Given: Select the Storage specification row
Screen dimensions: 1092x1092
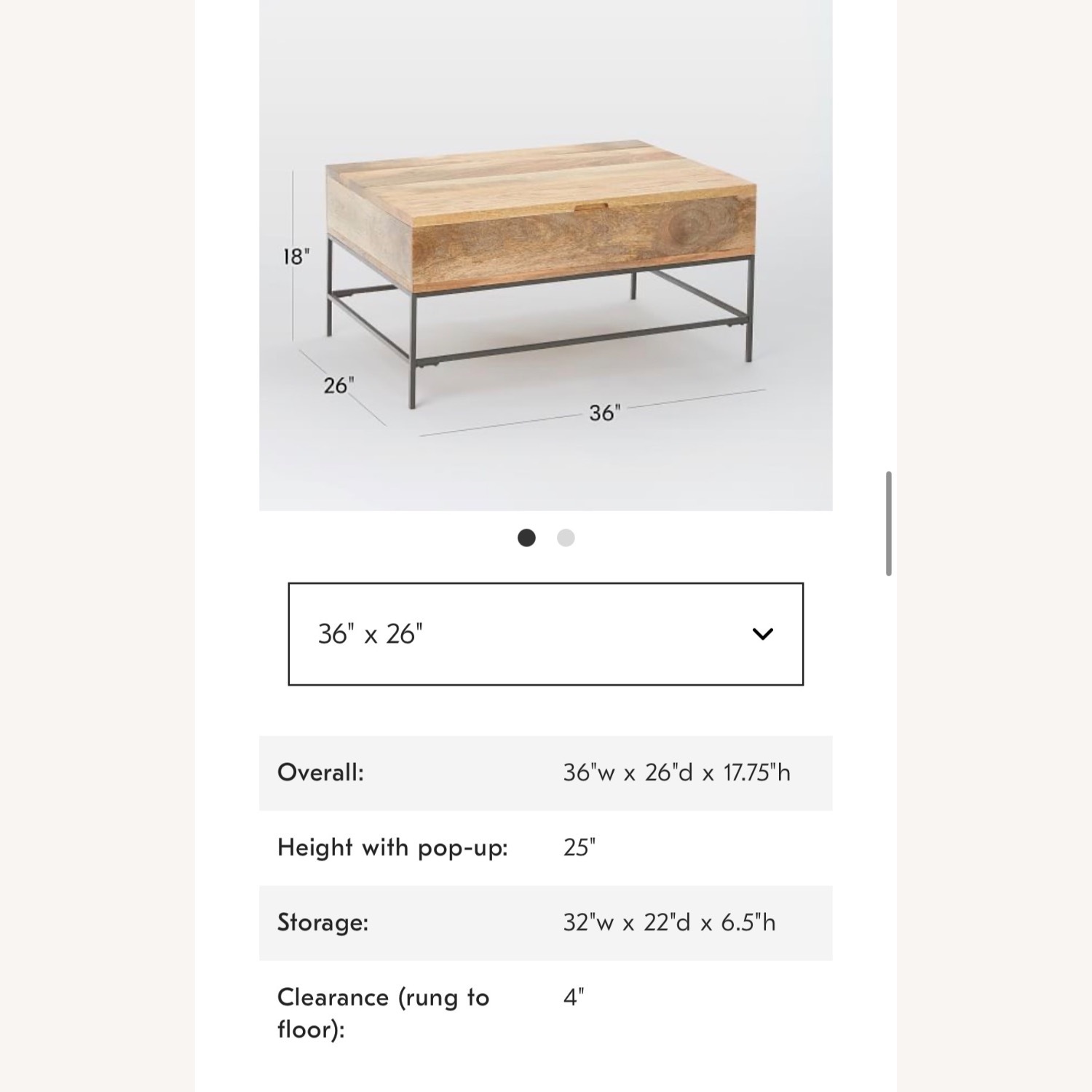Looking at the screenshot, I should pos(546,922).
